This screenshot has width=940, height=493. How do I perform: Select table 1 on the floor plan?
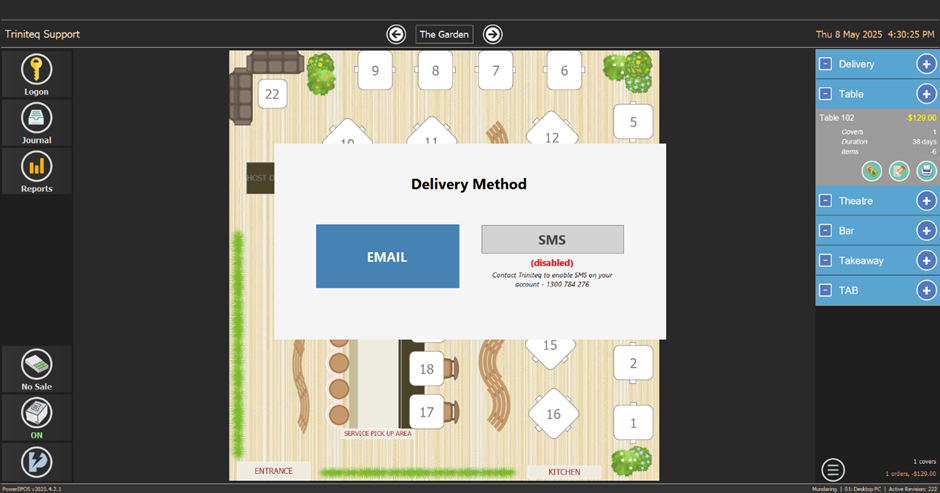tap(633, 423)
